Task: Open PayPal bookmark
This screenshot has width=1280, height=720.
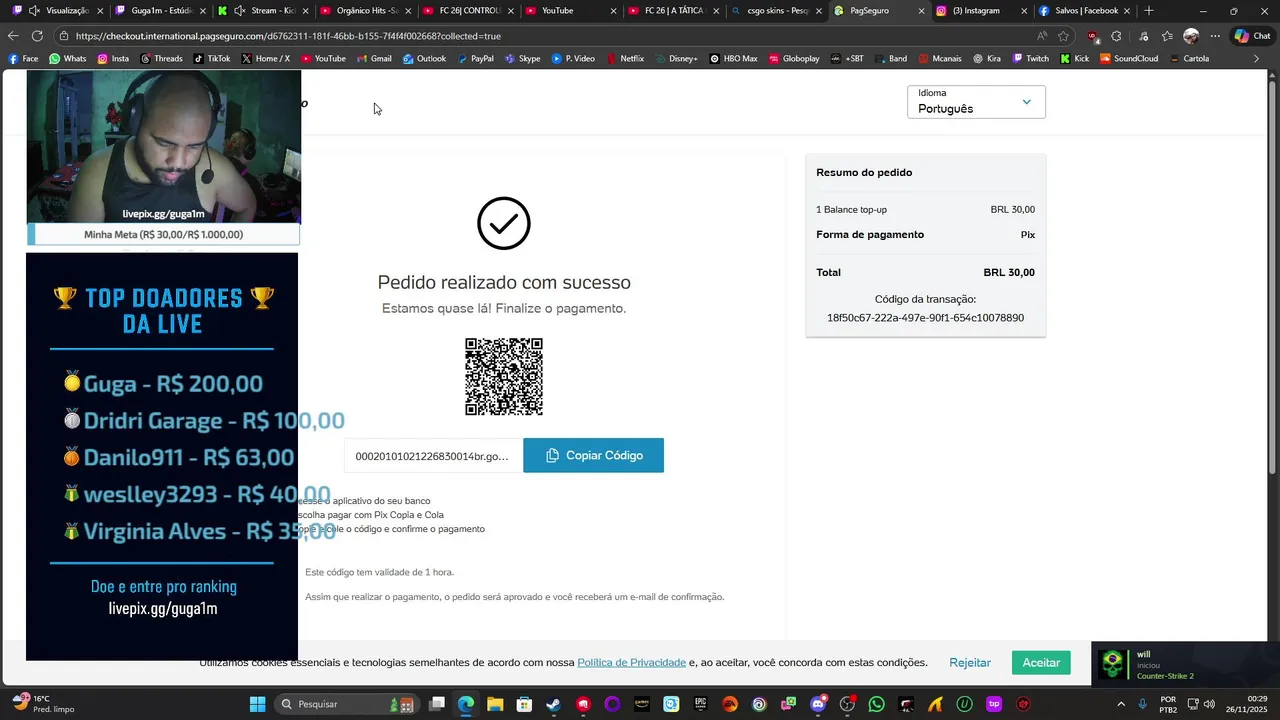Action: coord(475,59)
